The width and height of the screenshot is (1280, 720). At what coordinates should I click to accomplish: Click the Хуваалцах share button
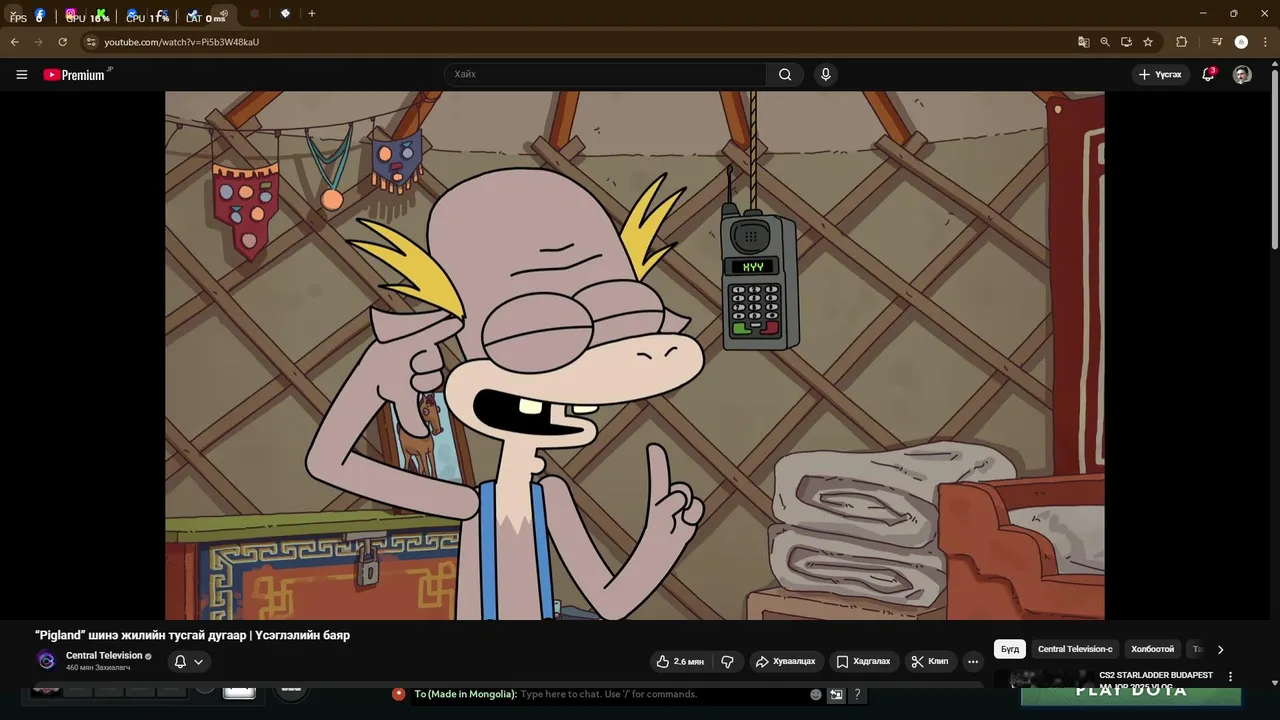[x=785, y=661]
